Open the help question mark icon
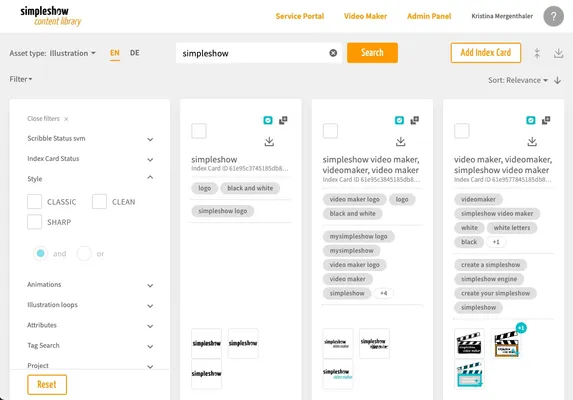The width and height of the screenshot is (573, 400). (x=553, y=16)
